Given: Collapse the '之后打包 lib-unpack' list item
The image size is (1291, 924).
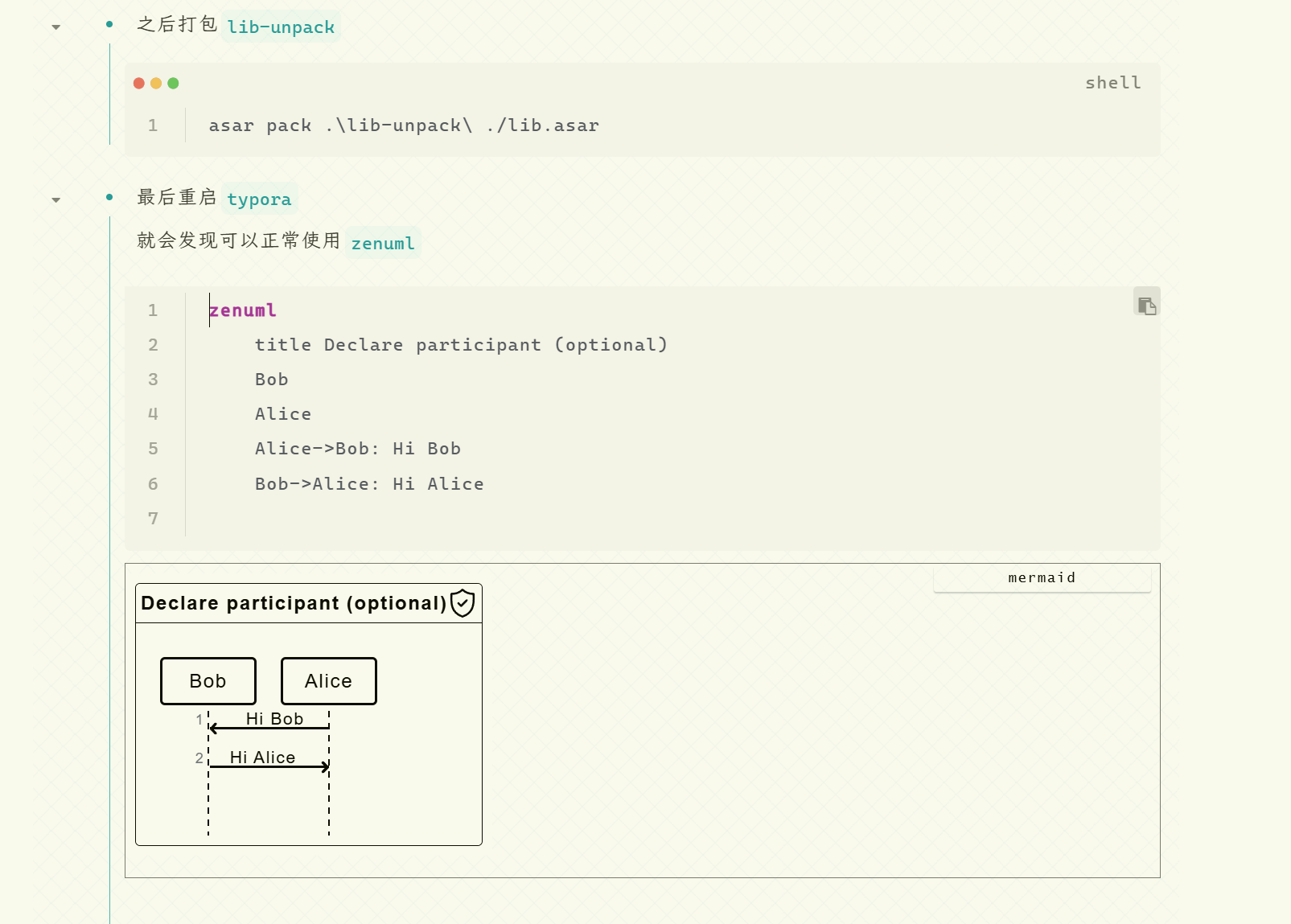Looking at the screenshot, I should pyautogui.click(x=56, y=27).
